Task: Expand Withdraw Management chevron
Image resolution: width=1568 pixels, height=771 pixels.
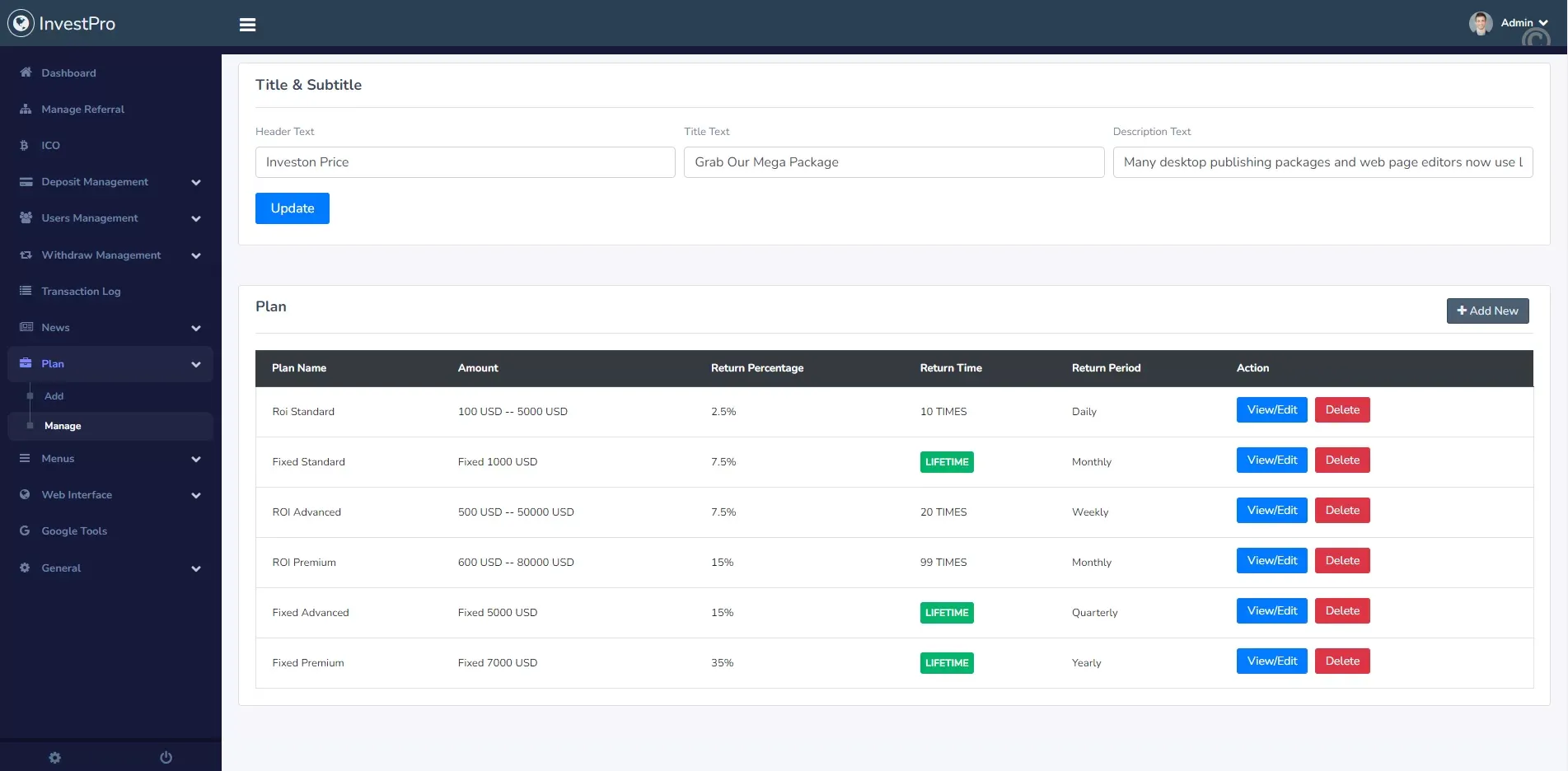Action: [x=195, y=255]
